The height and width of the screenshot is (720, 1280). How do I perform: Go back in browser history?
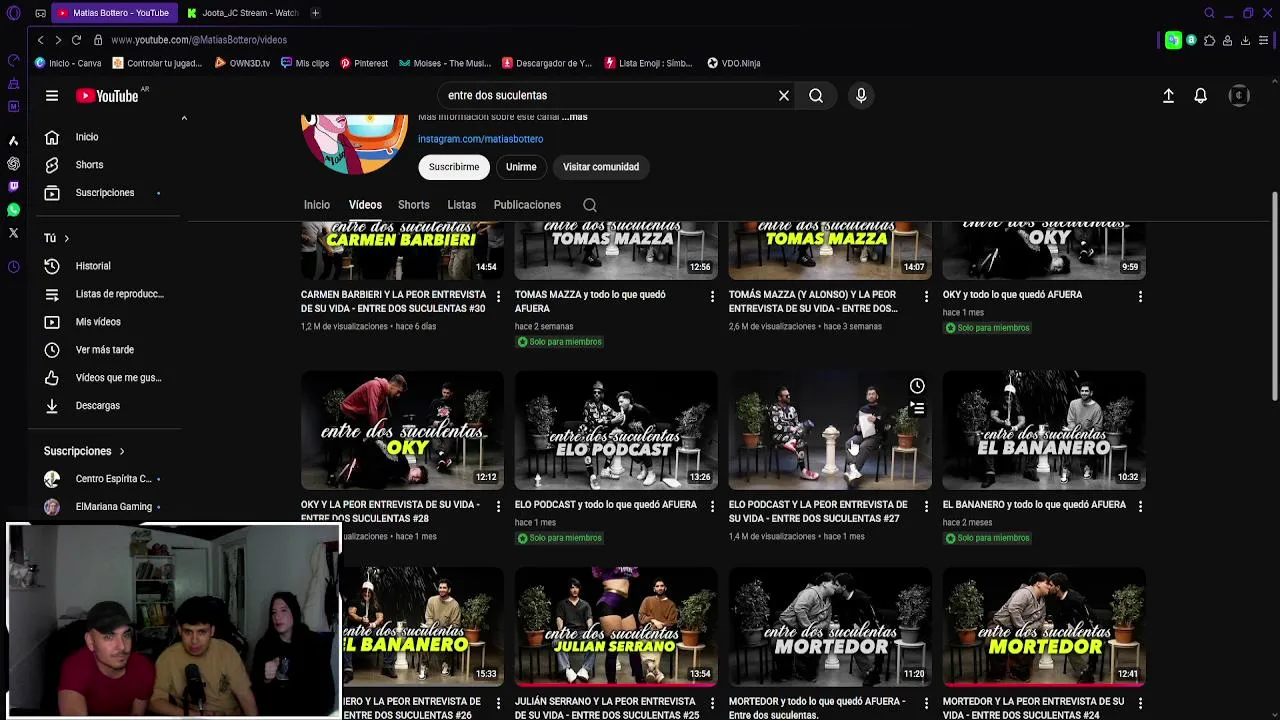[x=40, y=40]
